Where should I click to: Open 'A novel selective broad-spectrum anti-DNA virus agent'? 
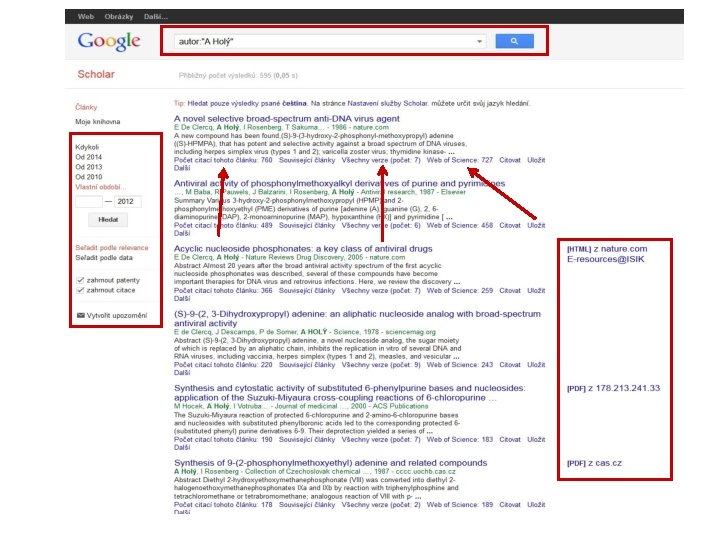point(287,118)
